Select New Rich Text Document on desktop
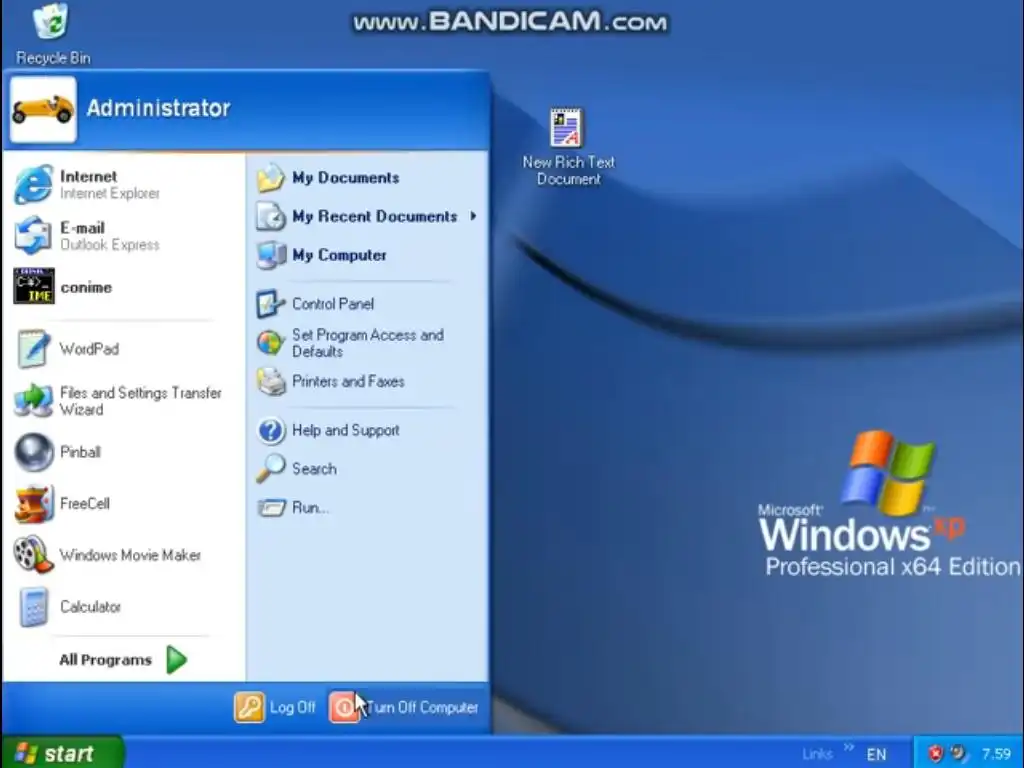This screenshot has width=1024, height=768. pyautogui.click(x=568, y=147)
